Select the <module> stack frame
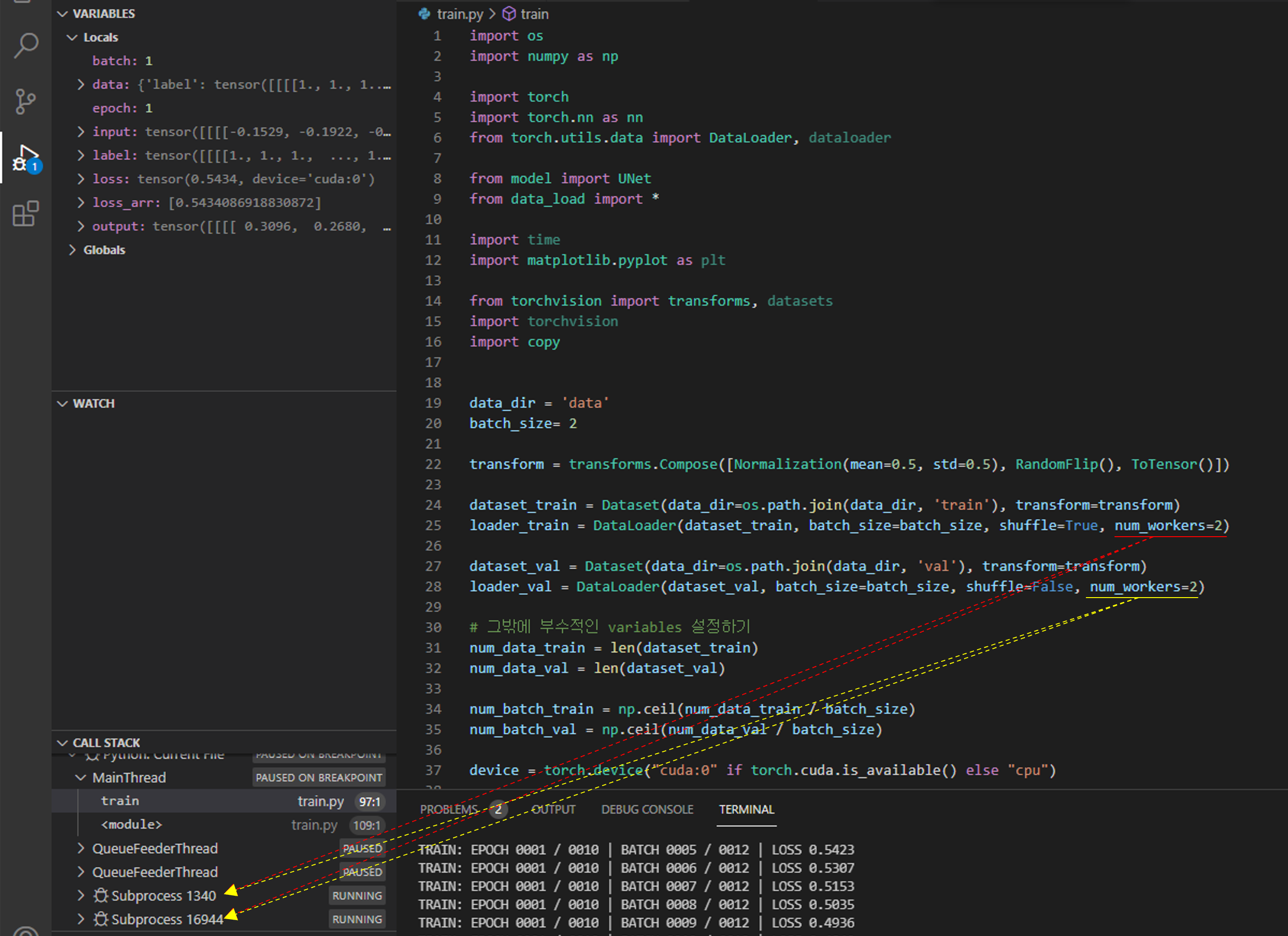Image resolution: width=1288 pixels, height=936 pixels. click(131, 825)
